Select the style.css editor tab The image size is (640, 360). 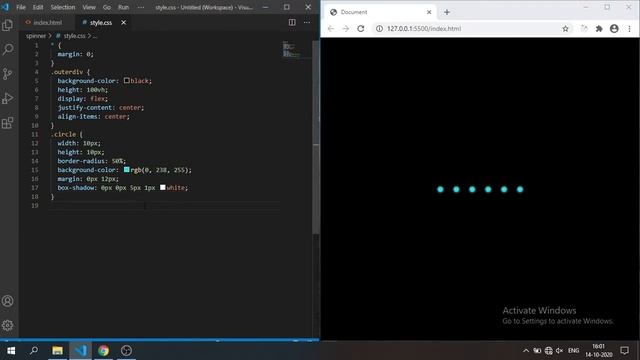101,22
